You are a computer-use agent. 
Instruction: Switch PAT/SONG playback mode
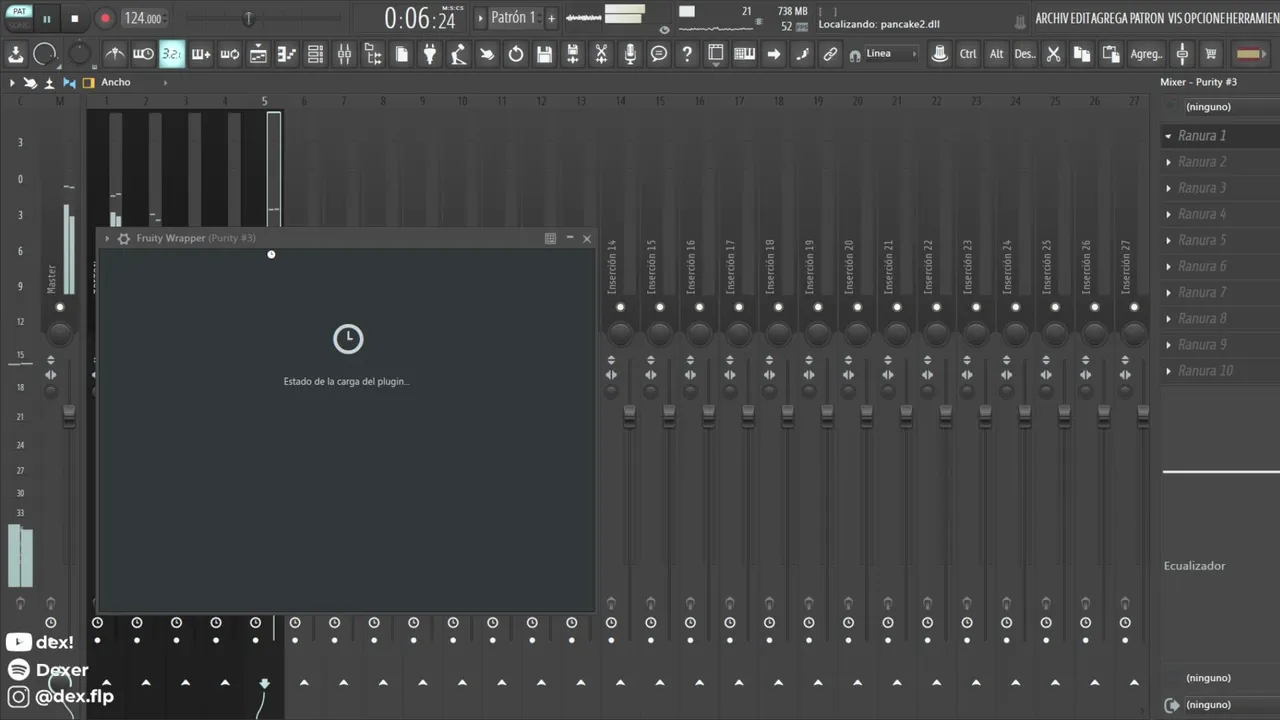pyautogui.click(x=19, y=17)
